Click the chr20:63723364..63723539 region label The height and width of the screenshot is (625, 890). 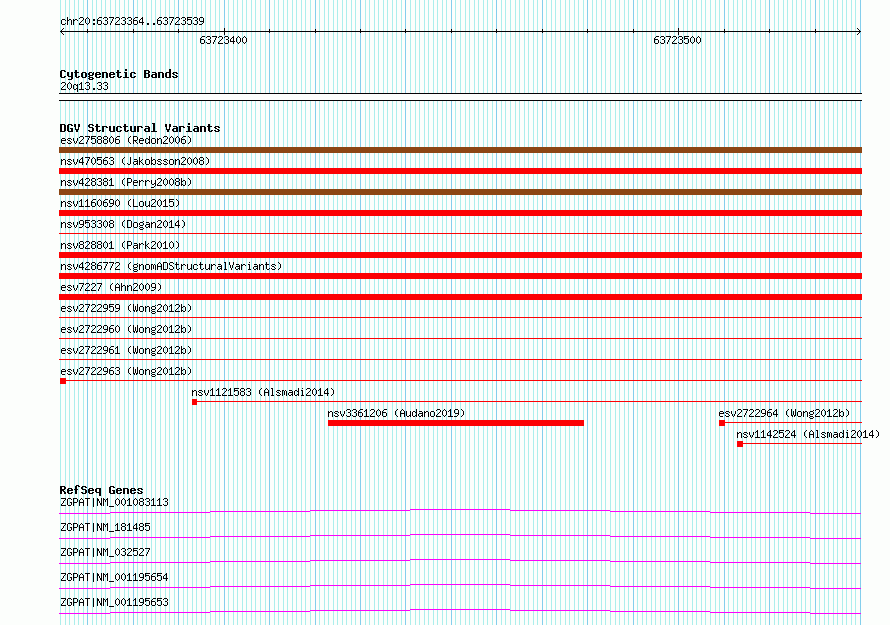(x=132, y=21)
